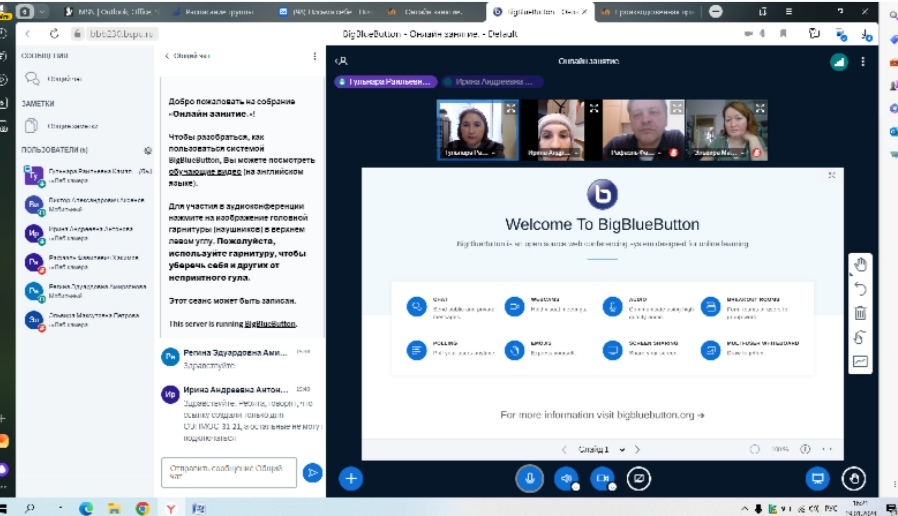Toggle the users list panel icon
The image size is (898, 516).
(342, 61)
